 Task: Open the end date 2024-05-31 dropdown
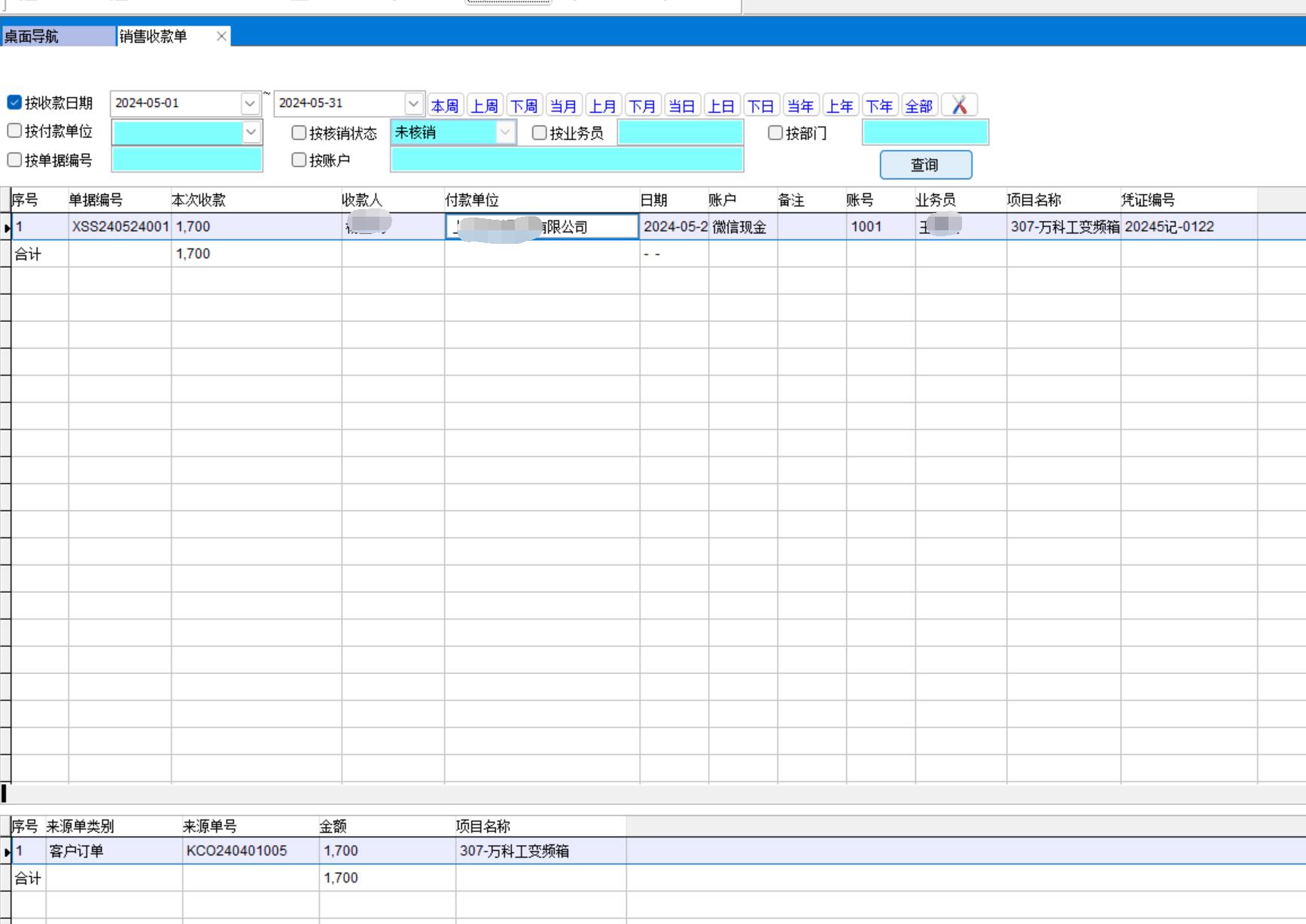coord(413,103)
